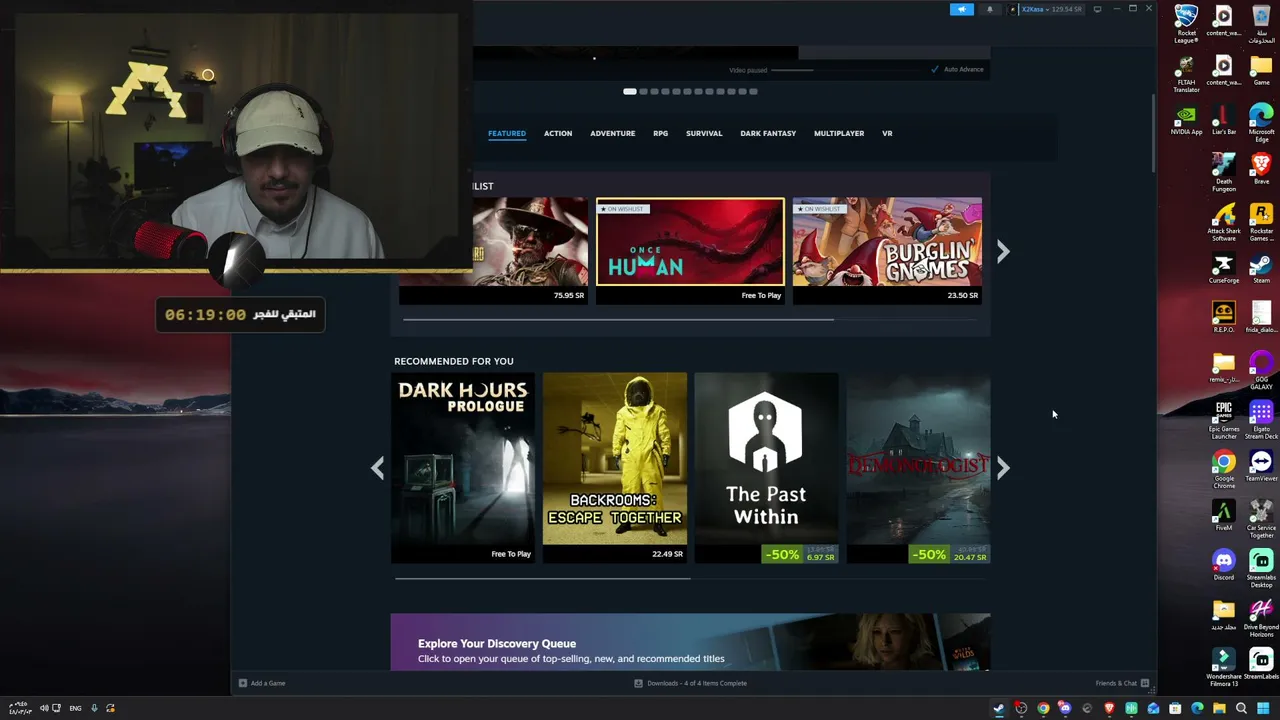Show next wishlist games with right arrow
Viewport: 1280px width, 720px height.
[x=1003, y=251]
